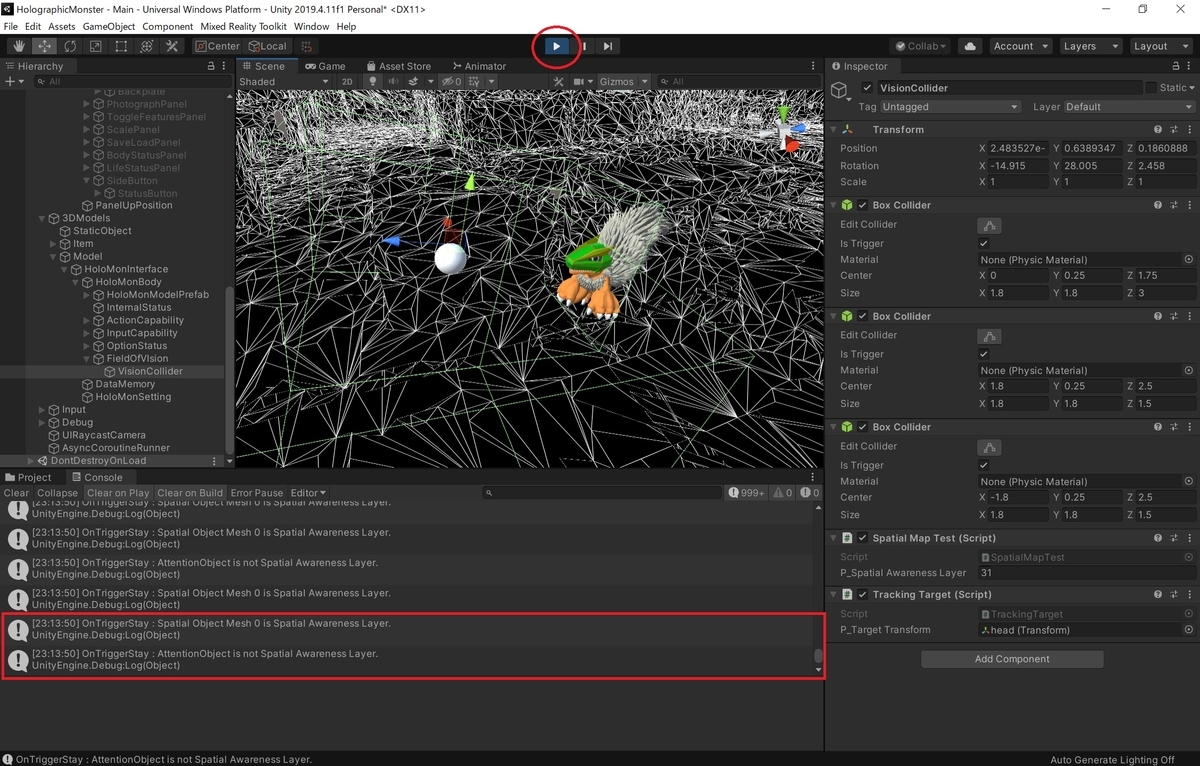Select the Rect Transform tool

click(x=121, y=46)
